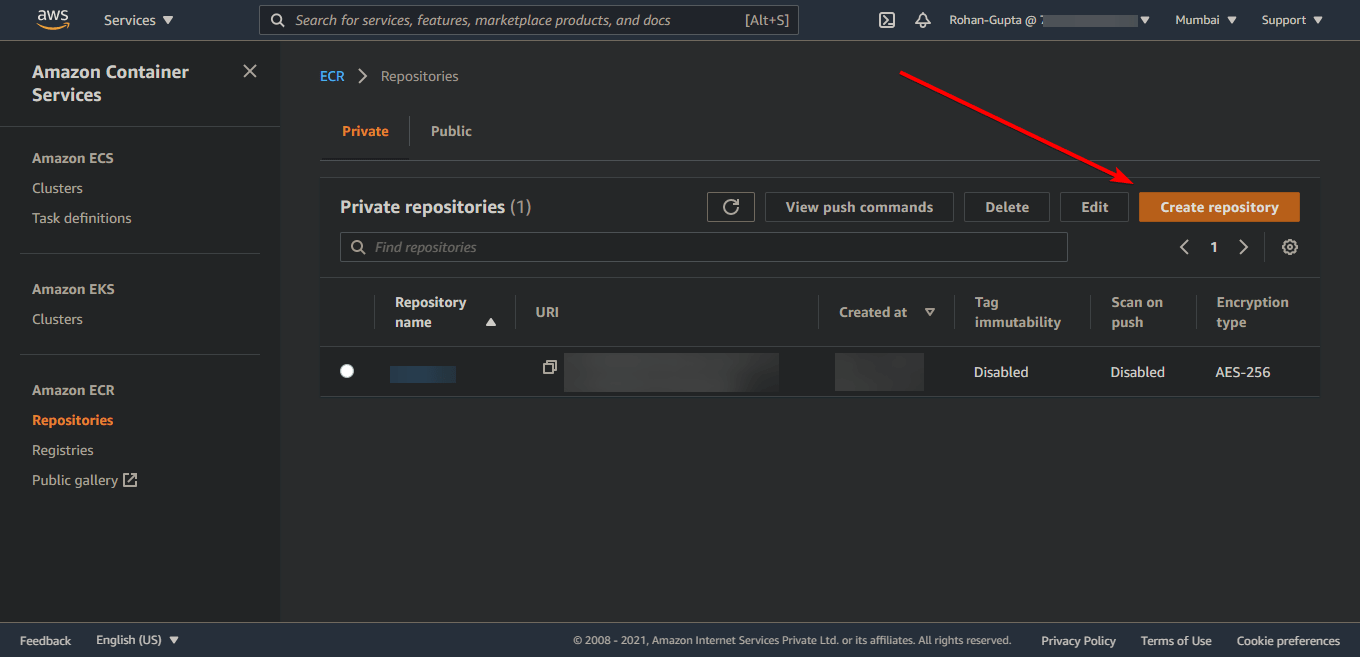Image resolution: width=1360 pixels, height=657 pixels.
Task: Open Task definitions in sidebar
Action: tap(81, 218)
